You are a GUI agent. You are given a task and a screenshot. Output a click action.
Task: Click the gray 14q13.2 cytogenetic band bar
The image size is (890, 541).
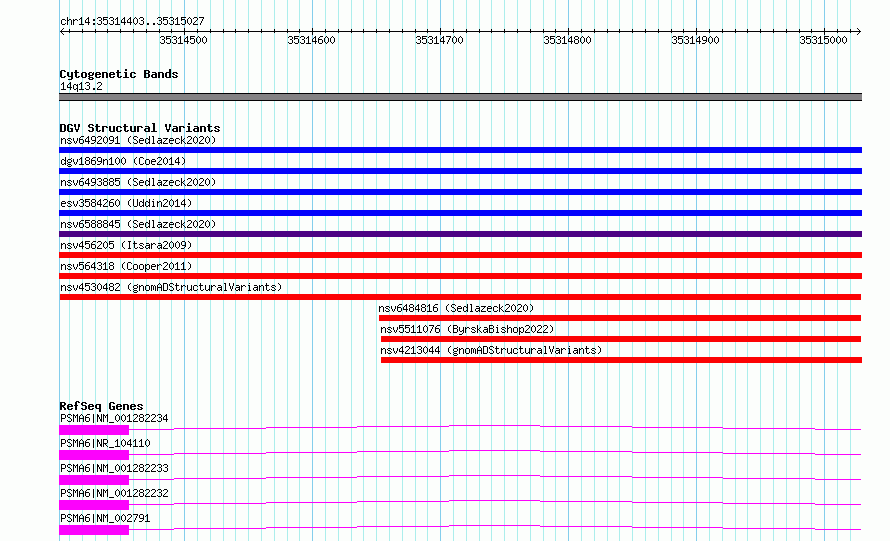coord(460,97)
